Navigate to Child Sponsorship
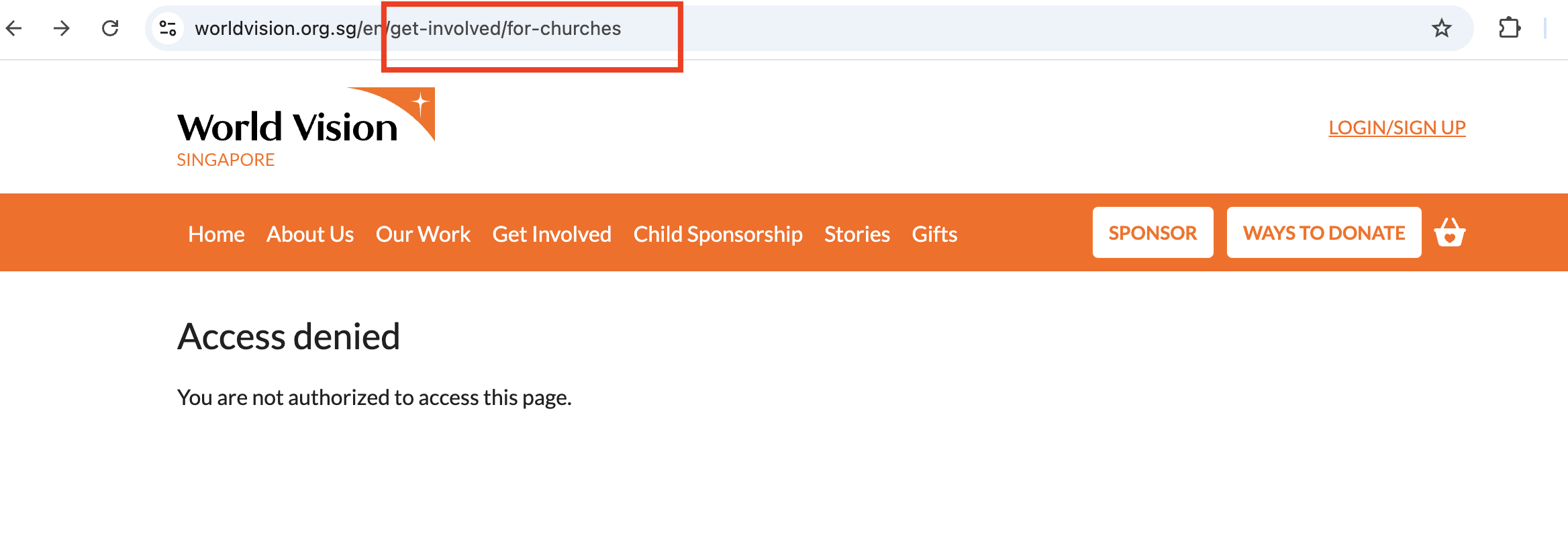 (x=718, y=234)
